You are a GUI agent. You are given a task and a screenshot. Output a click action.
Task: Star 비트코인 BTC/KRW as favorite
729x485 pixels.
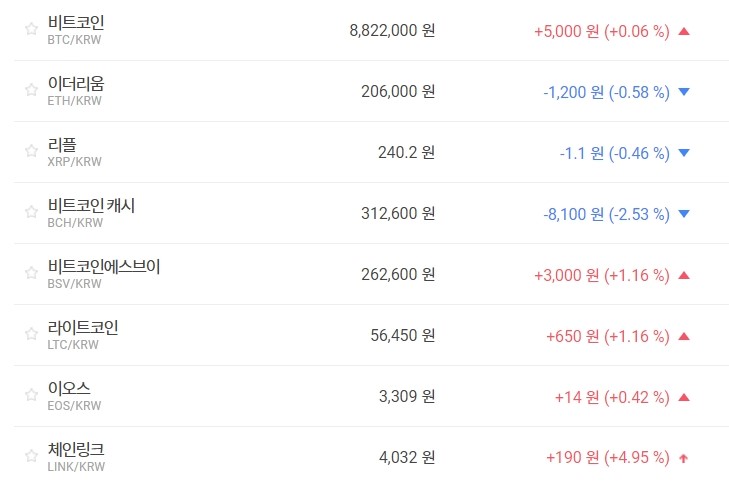[31, 30]
